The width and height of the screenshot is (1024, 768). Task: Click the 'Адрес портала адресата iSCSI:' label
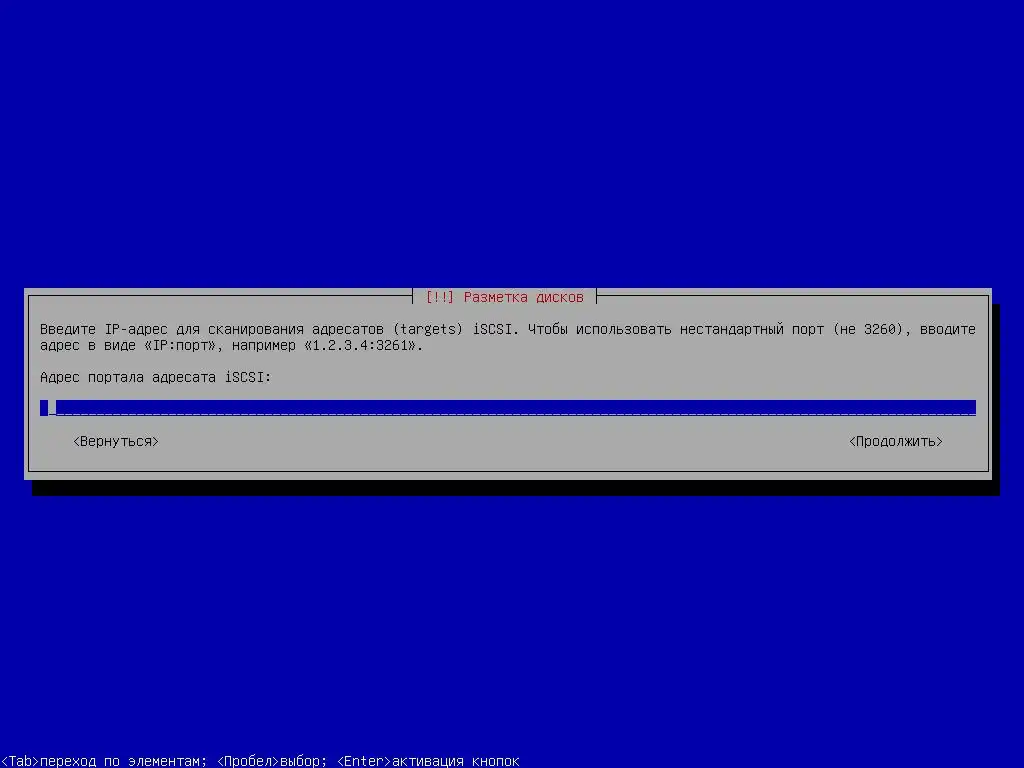point(155,377)
